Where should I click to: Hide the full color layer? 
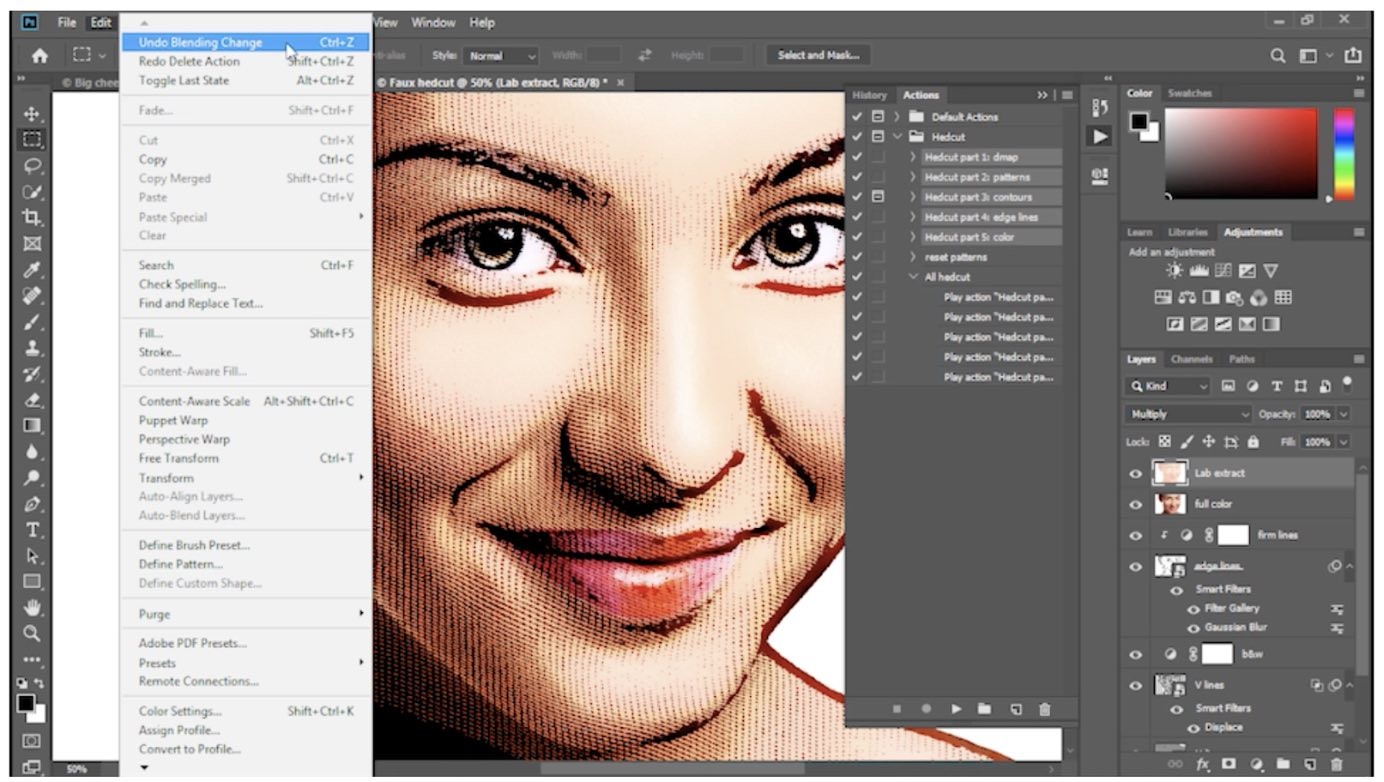1137,503
